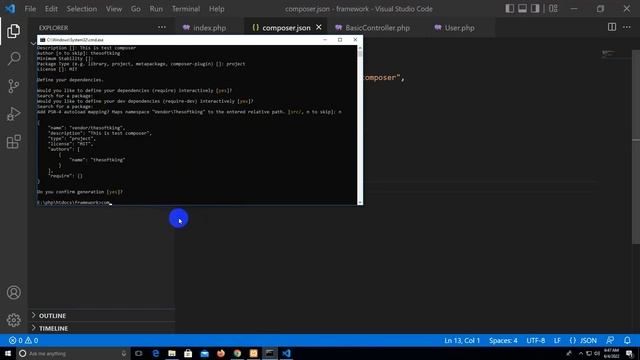Open the Windows Start menu
Viewport: 640px width, 360px height.
[8, 353]
